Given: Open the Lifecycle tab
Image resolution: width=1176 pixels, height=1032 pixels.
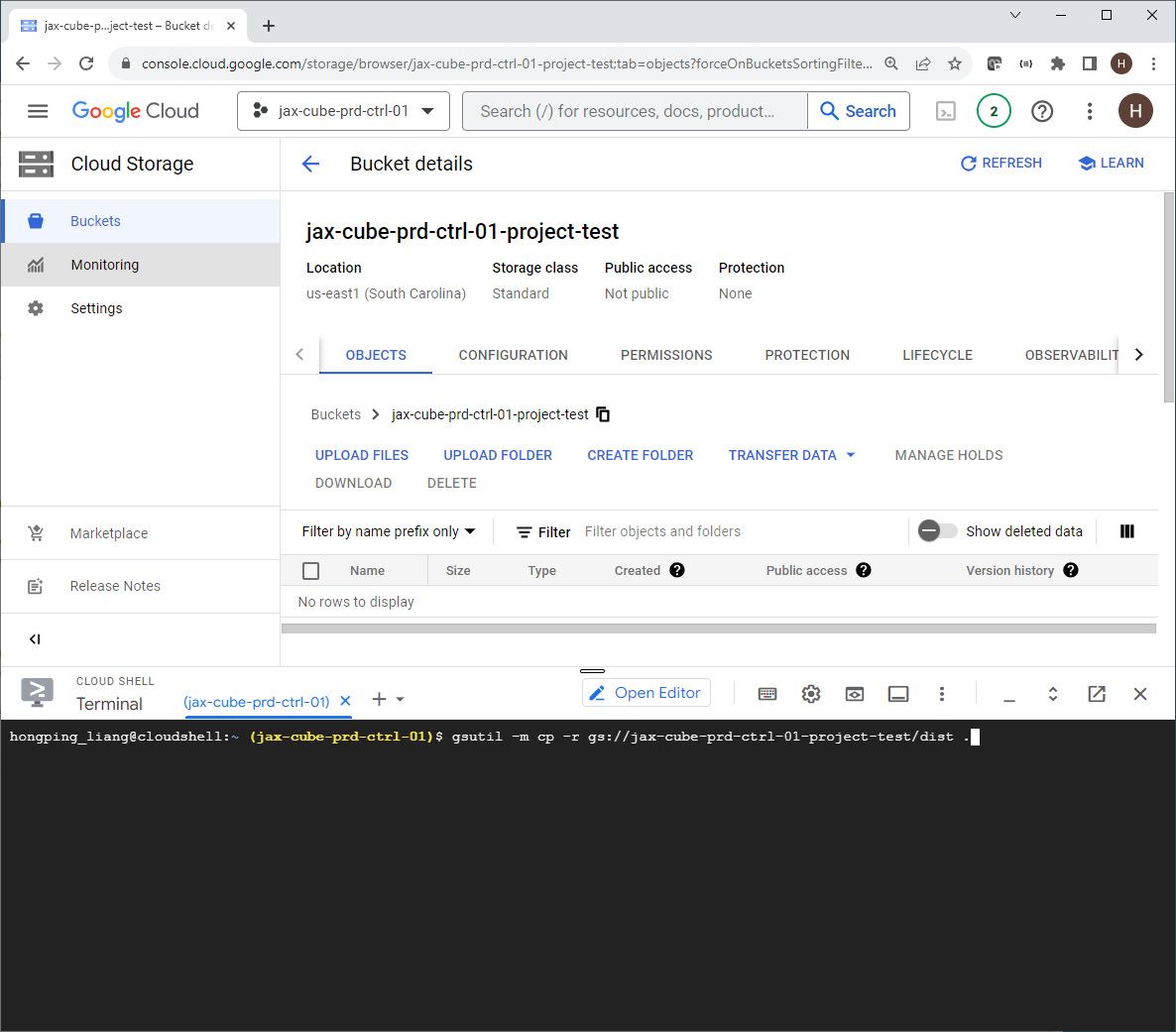Looking at the screenshot, I should coord(937,355).
